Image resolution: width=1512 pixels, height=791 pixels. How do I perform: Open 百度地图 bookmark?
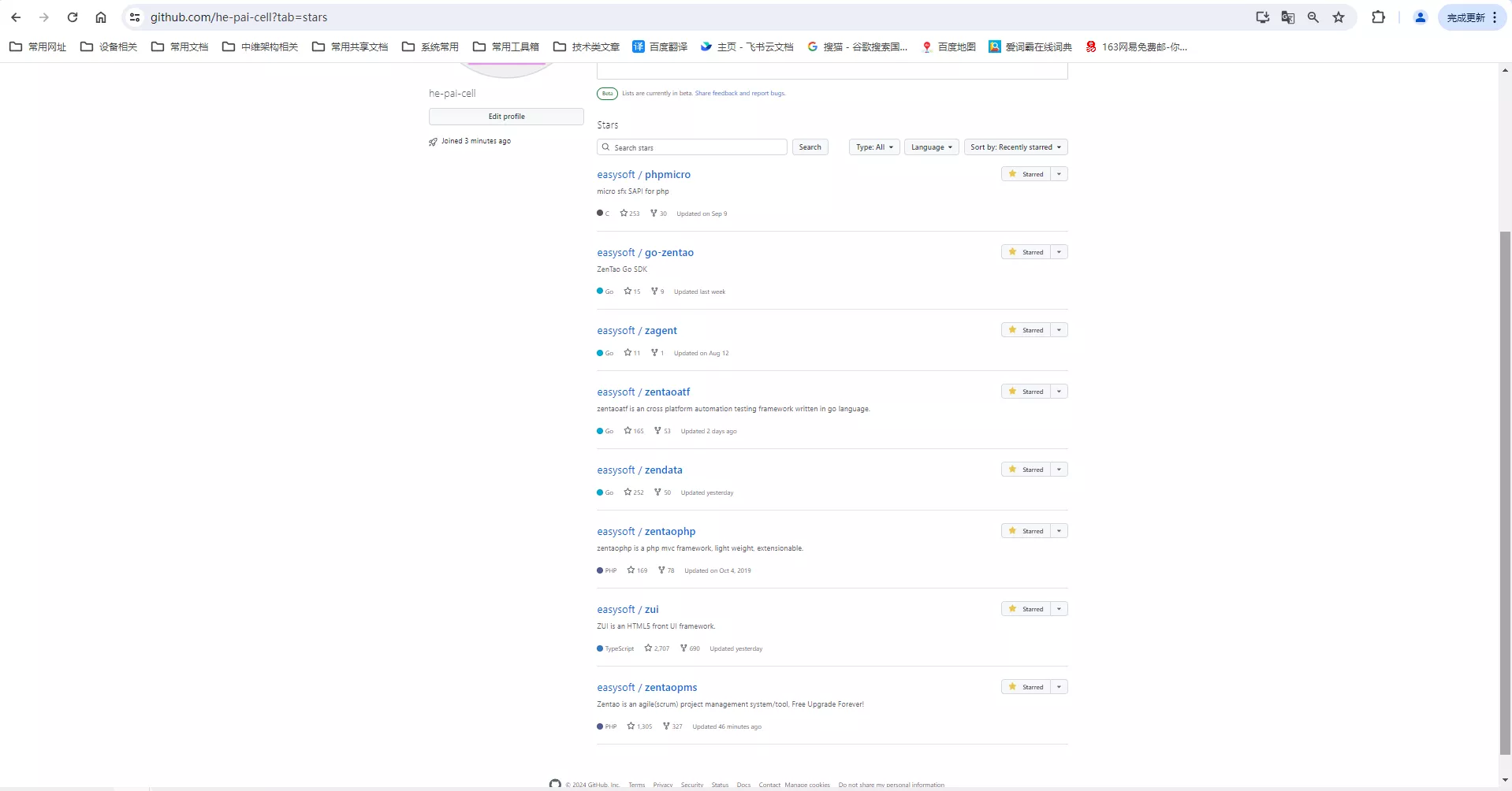click(x=948, y=46)
